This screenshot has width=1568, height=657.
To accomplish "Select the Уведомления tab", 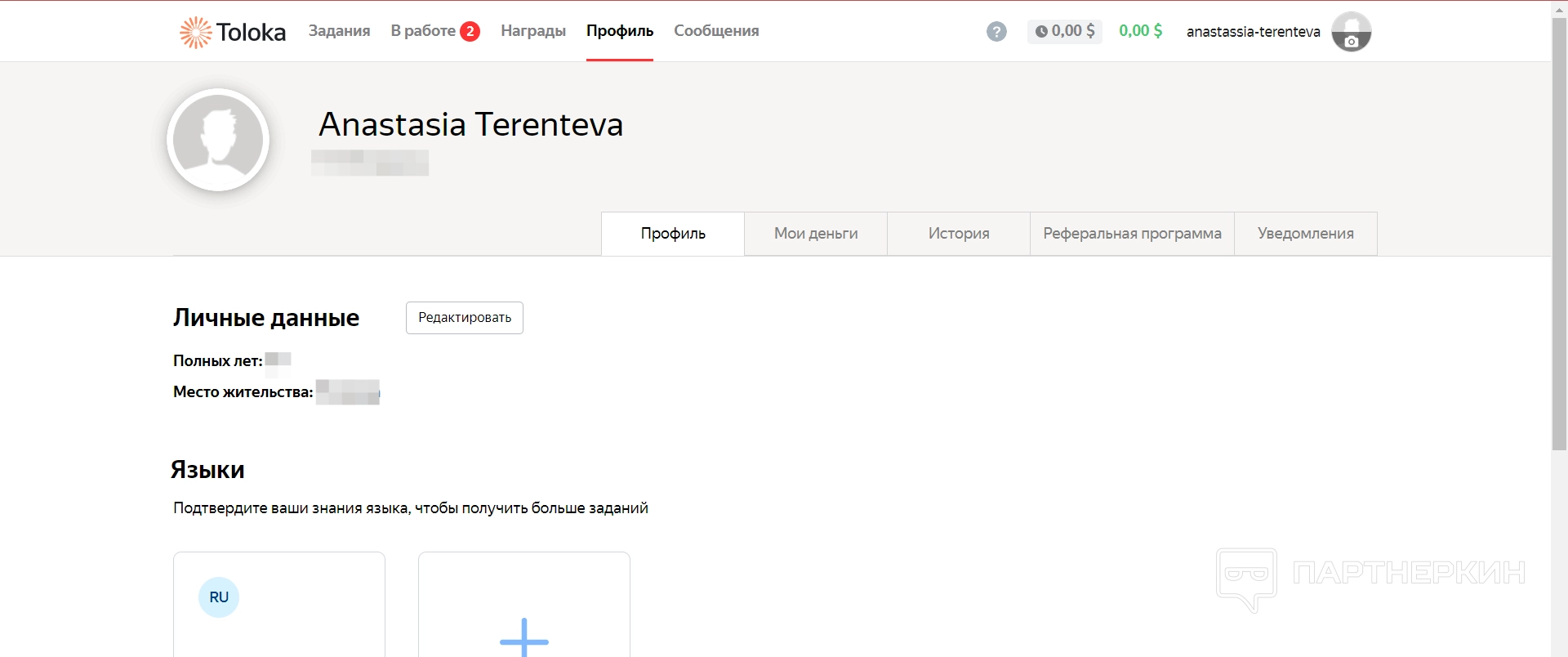I will click(x=1305, y=234).
